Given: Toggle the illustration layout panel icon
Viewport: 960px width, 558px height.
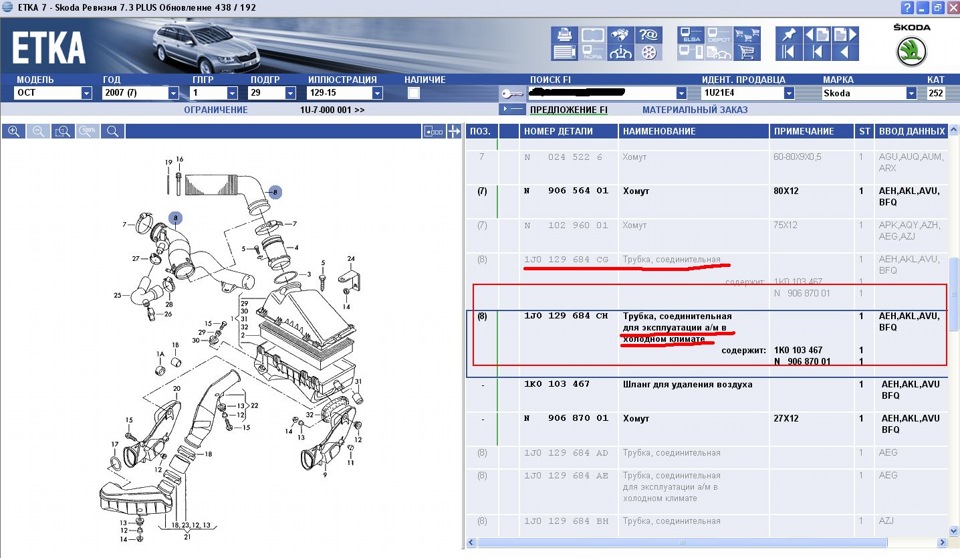Looking at the screenshot, I should pos(433,131).
